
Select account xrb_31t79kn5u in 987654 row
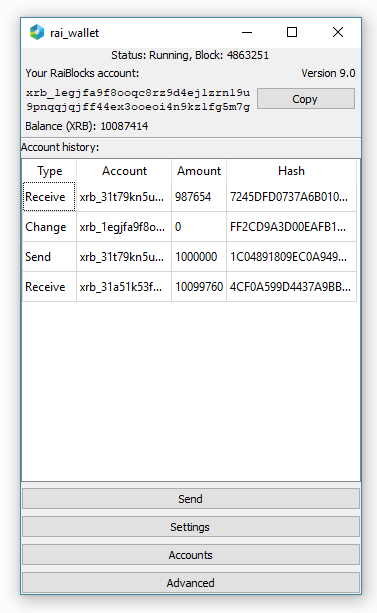coord(124,197)
